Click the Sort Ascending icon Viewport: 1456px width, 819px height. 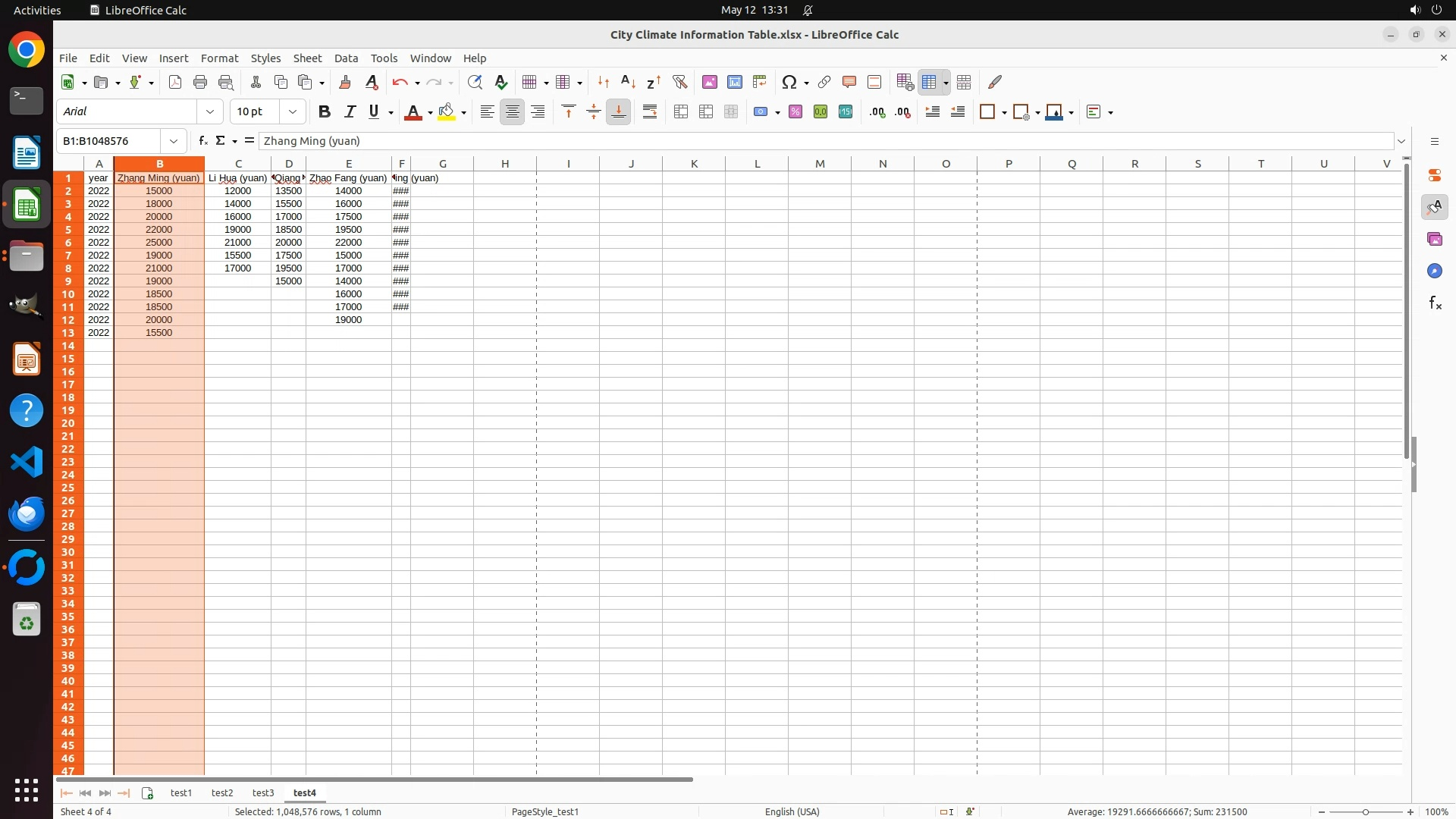coord(628,82)
